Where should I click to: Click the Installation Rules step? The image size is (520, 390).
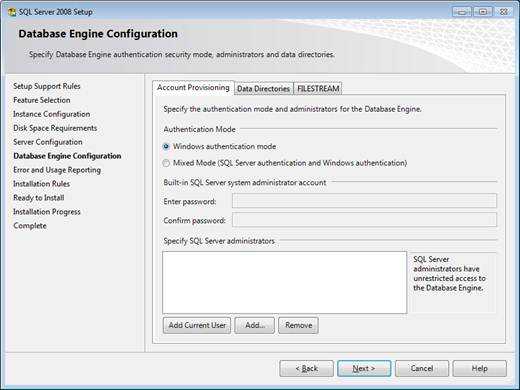42,184
